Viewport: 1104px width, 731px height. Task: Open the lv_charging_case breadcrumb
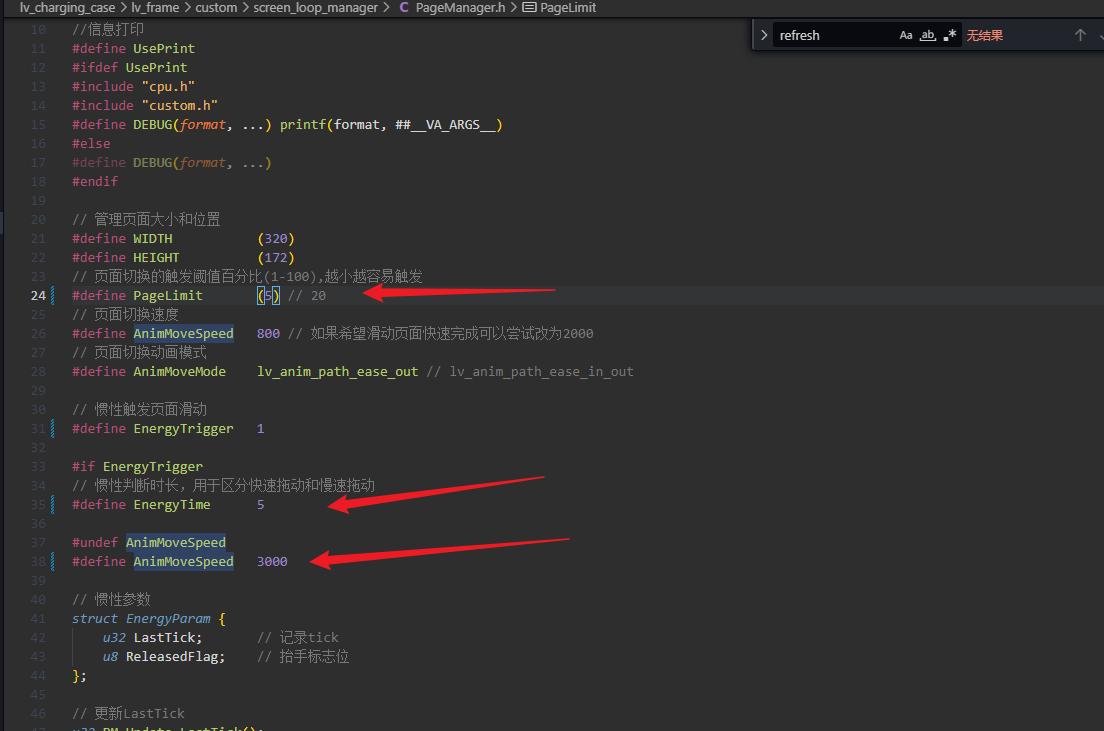coord(67,8)
